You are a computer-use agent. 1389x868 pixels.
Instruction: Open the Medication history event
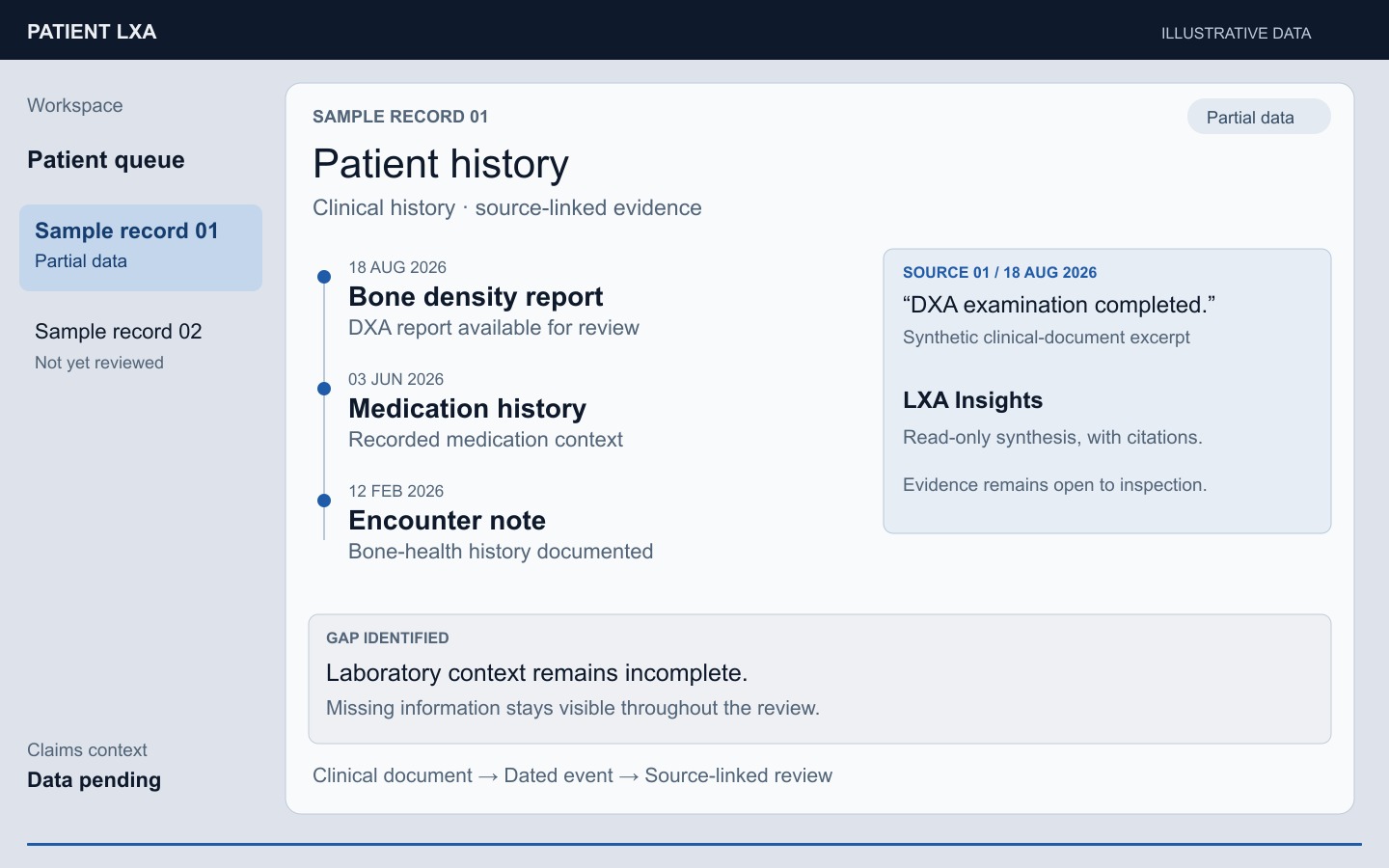(467, 409)
